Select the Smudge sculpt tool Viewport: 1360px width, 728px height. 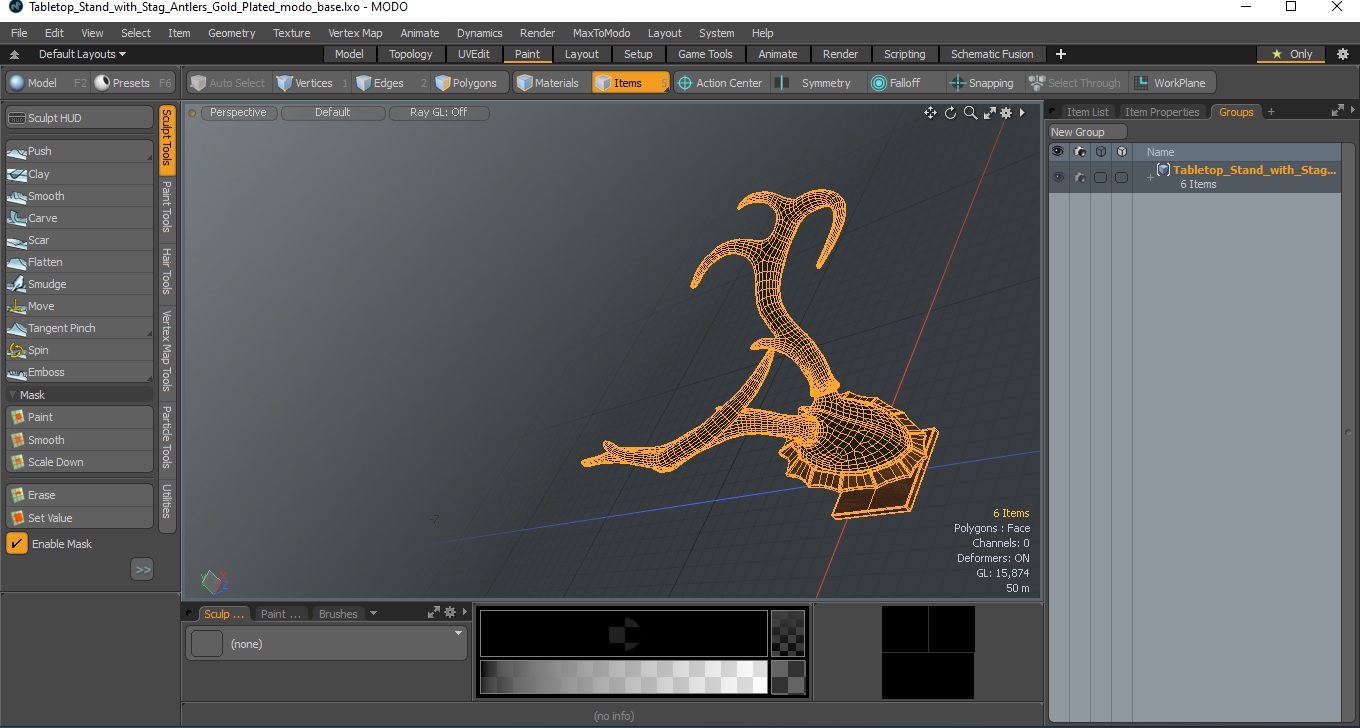[79, 284]
